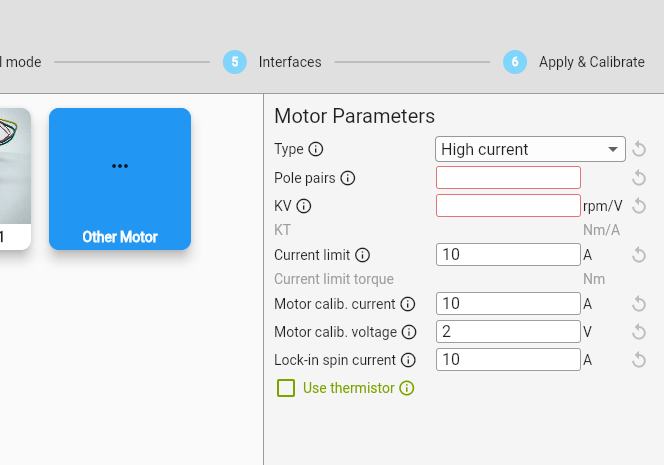
Task: Reset Pole pairs field
Action: 639,178
